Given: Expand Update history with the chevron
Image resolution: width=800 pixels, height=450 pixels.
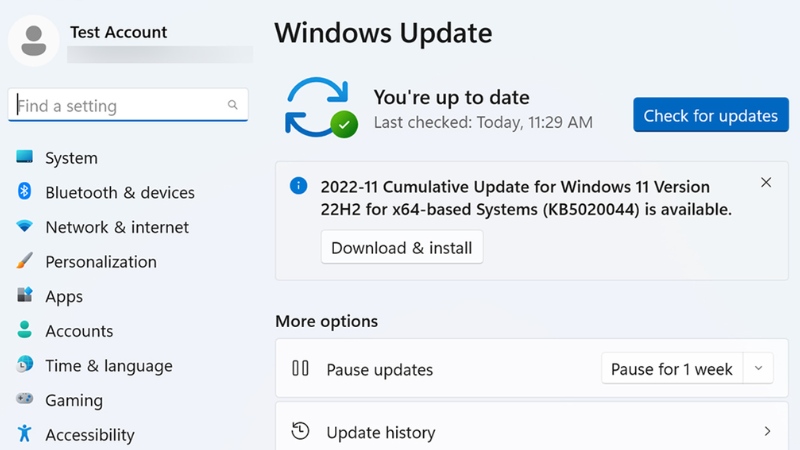Looking at the screenshot, I should [767, 432].
